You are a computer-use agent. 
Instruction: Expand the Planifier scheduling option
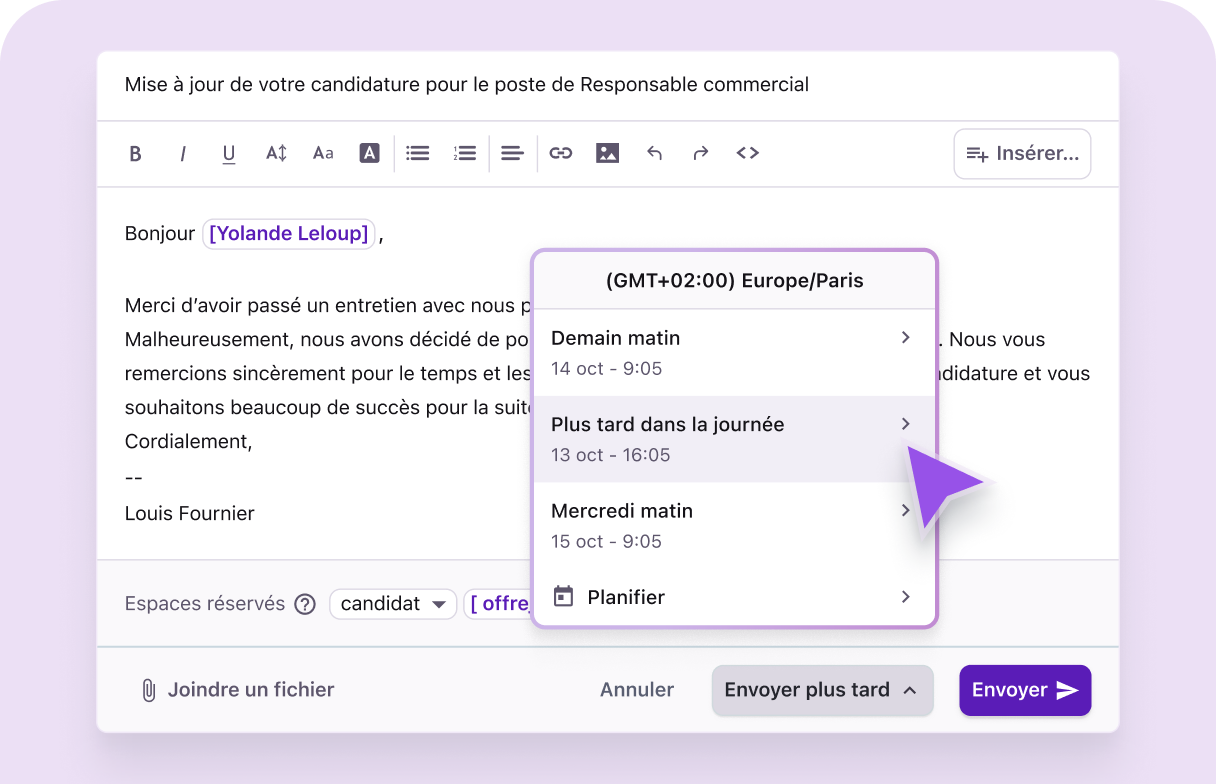(735, 597)
